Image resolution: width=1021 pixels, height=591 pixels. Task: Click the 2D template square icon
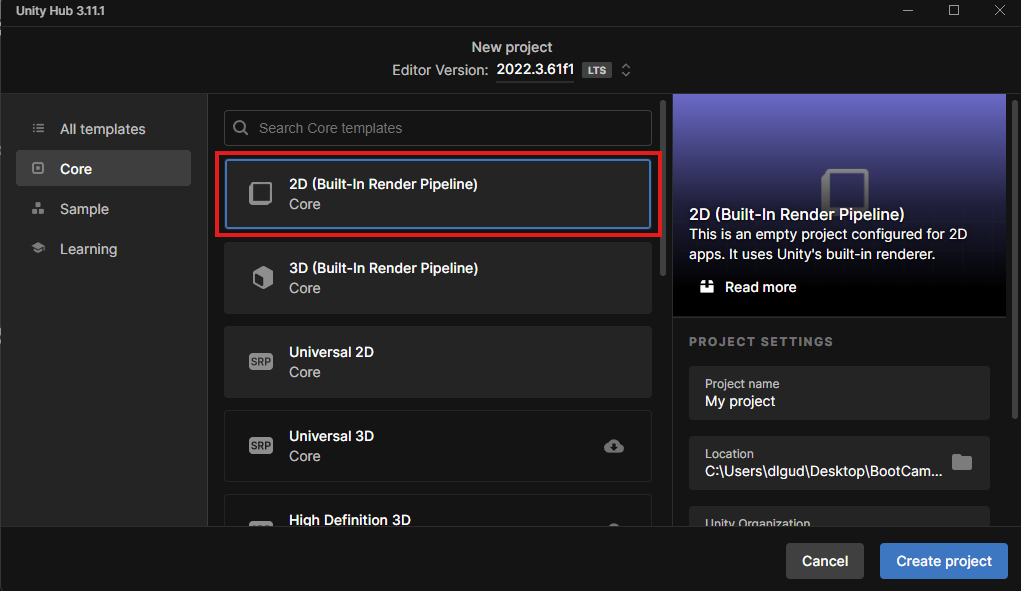click(261, 193)
